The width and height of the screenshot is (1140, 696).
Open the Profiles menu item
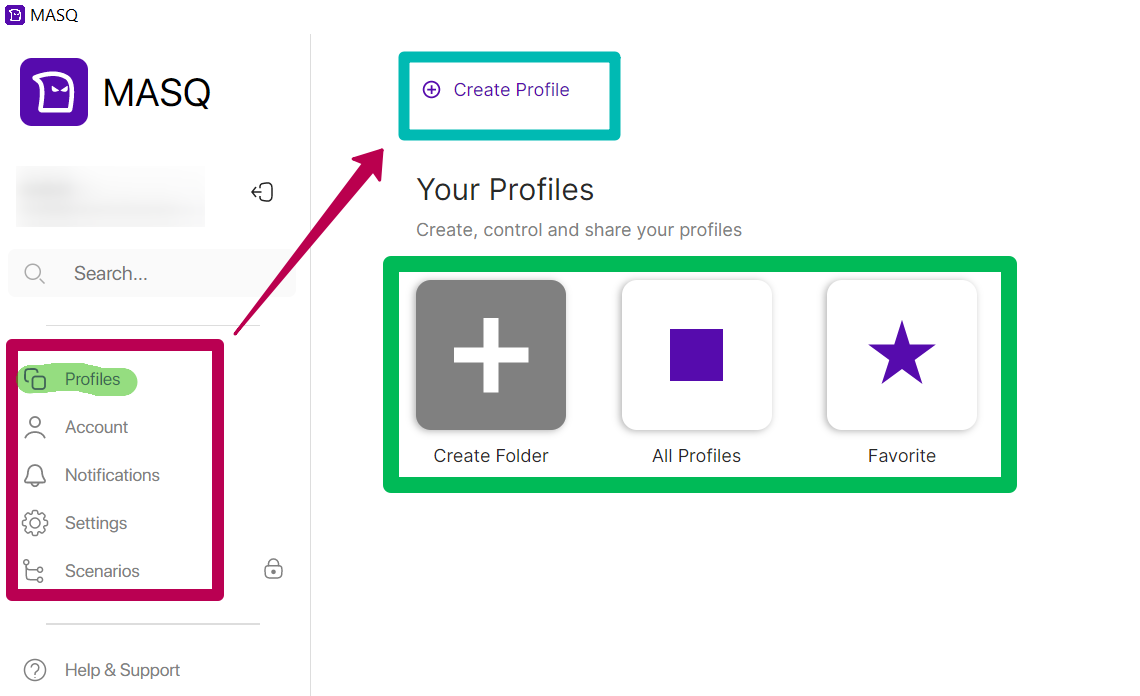click(x=77, y=379)
